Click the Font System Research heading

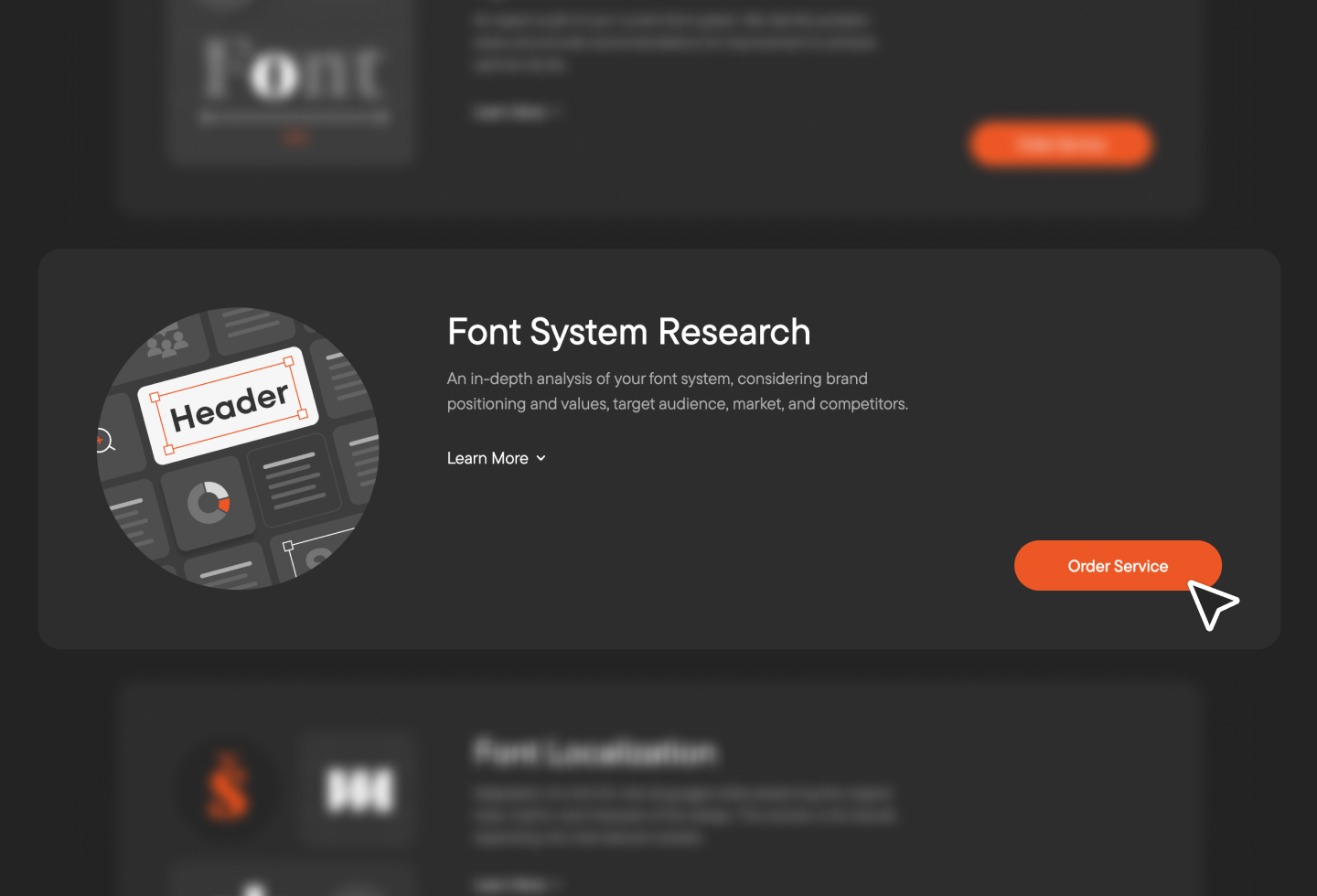tap(628, 331)
